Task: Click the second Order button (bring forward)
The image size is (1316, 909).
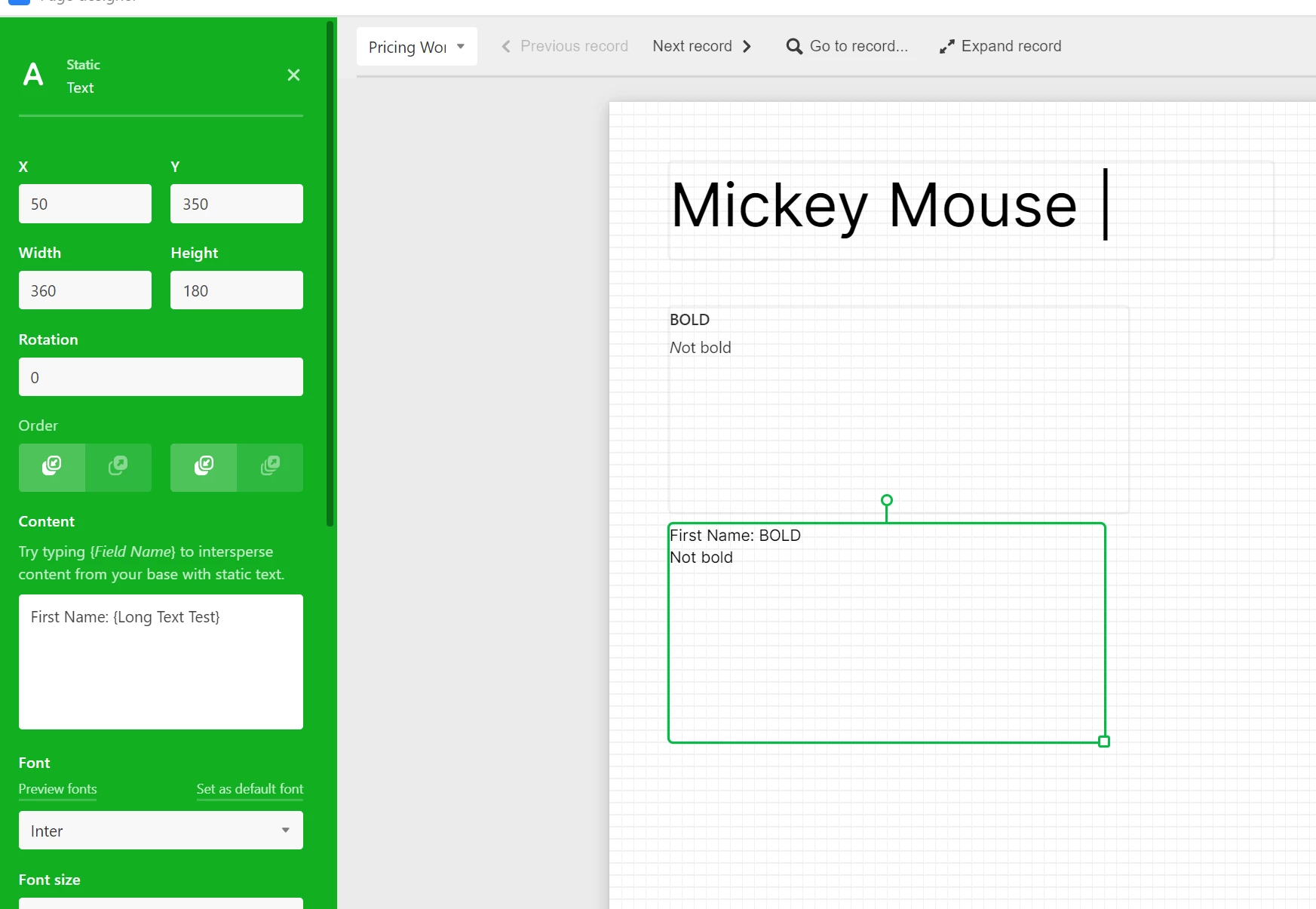Action: coord(118,467)
